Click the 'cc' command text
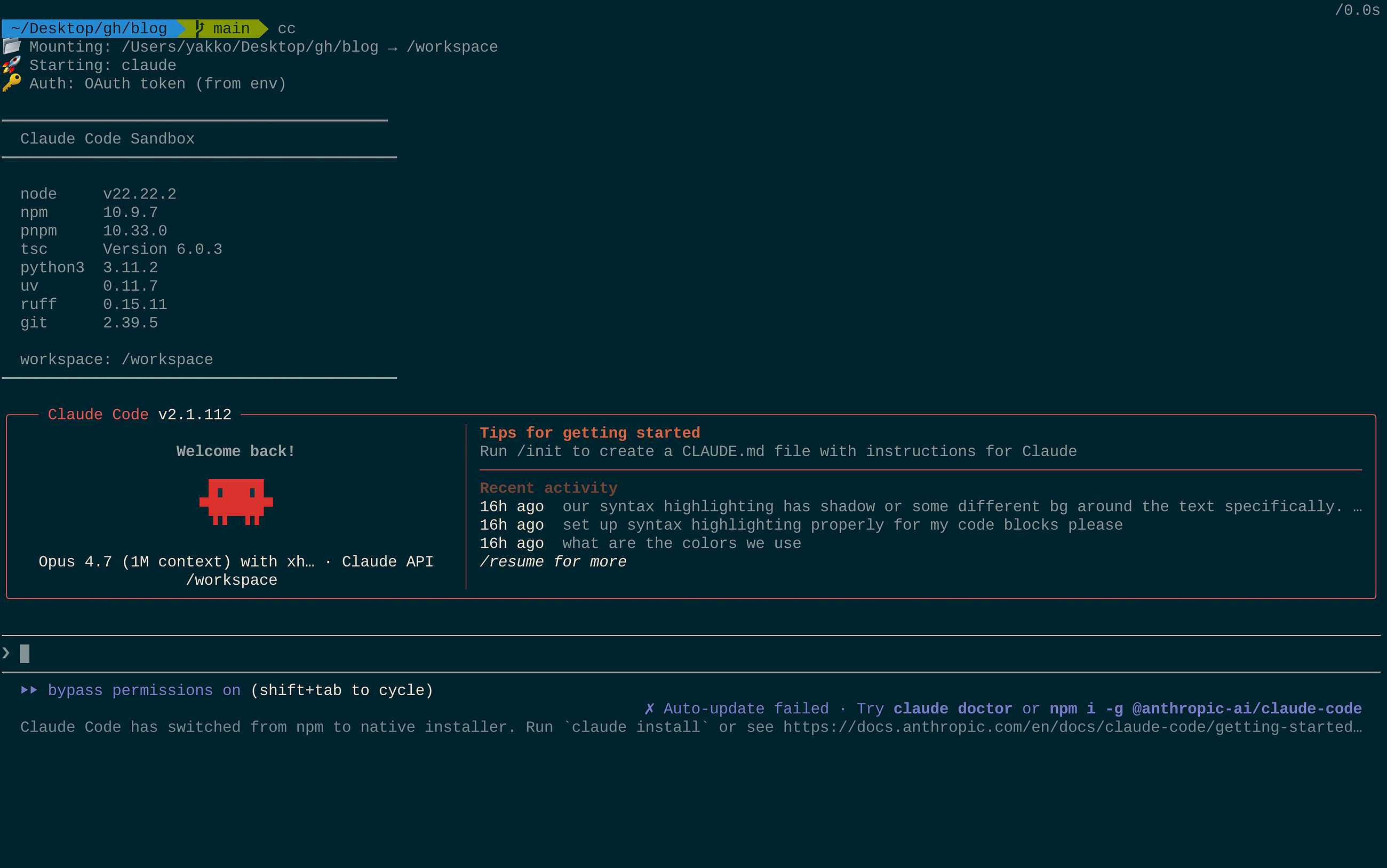Screen dimensions: 1387x868 click(286, 29)
